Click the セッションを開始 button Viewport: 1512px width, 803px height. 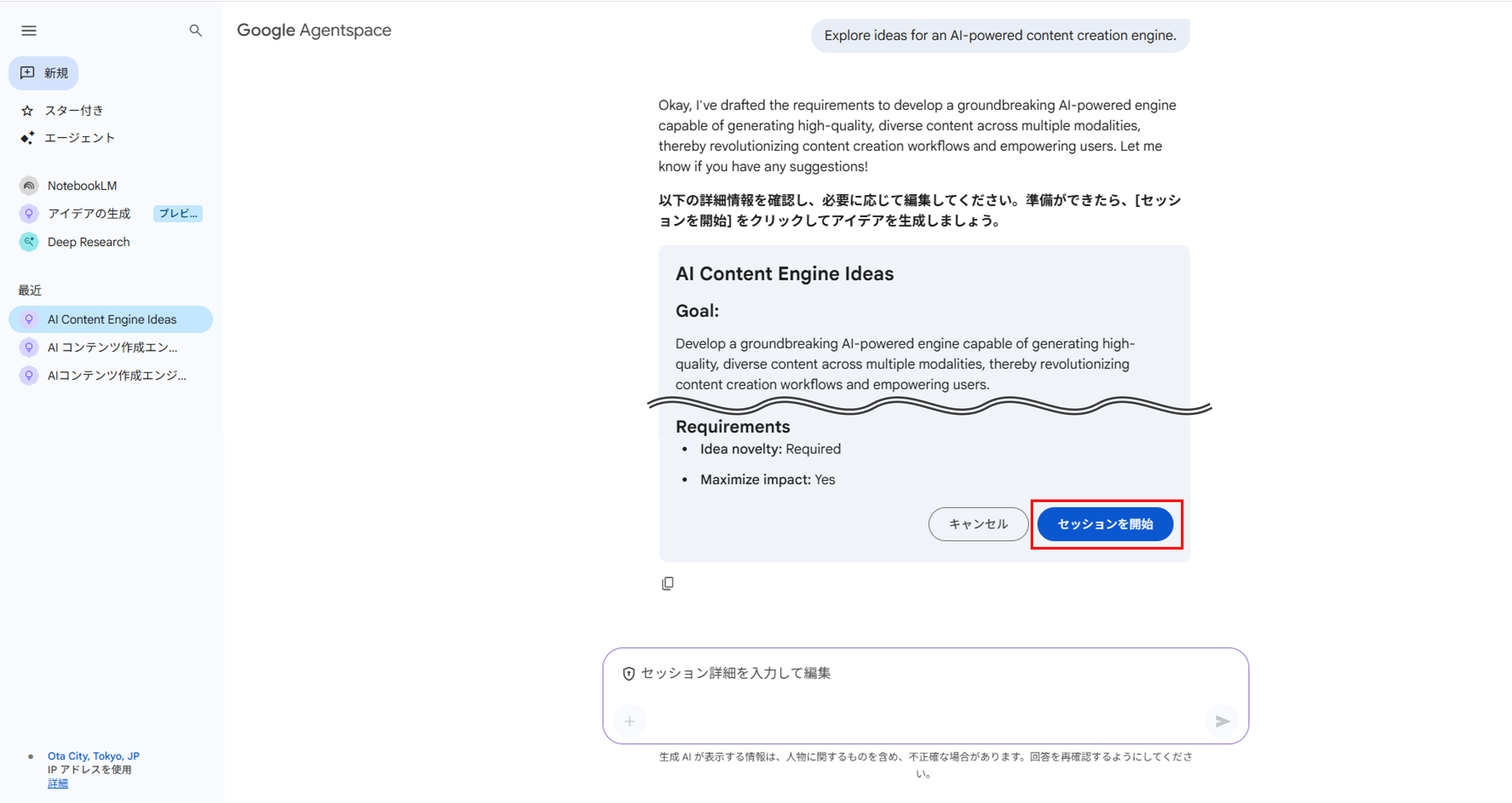tap(1106, 524)
